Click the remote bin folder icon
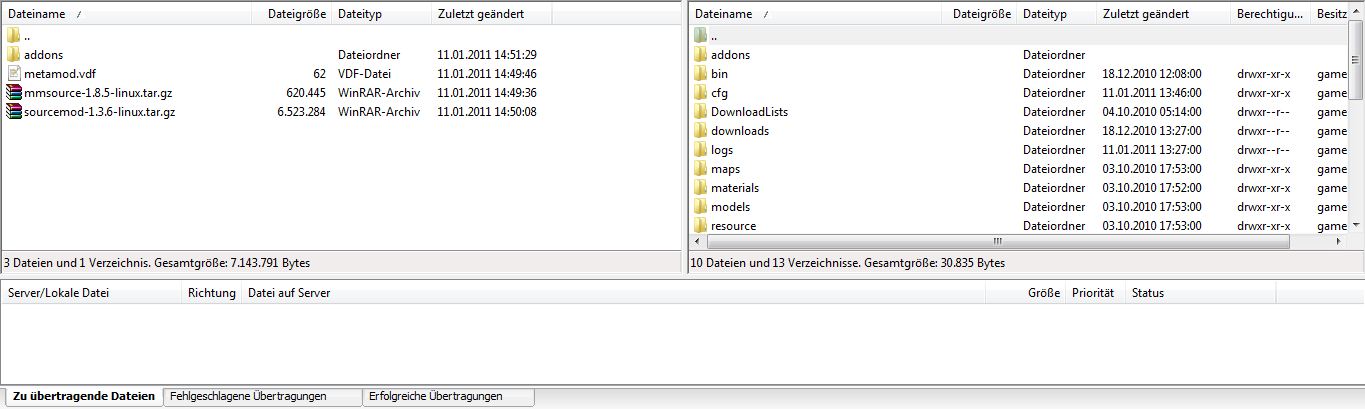 (700, 74)
